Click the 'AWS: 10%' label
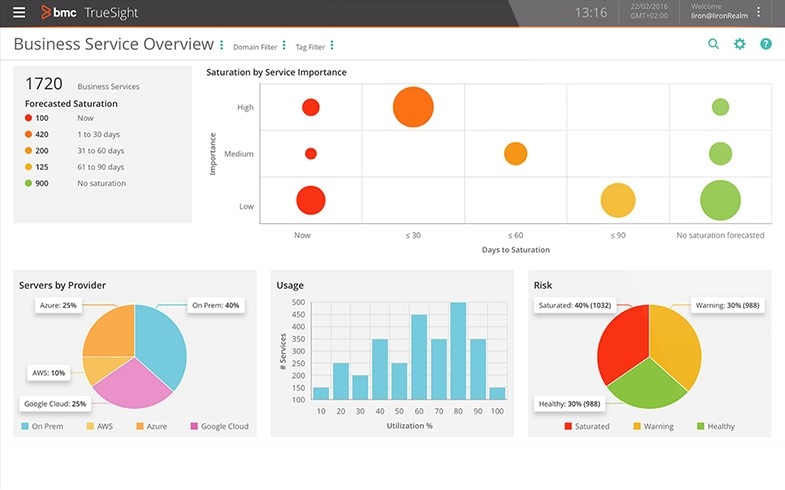 49,373
